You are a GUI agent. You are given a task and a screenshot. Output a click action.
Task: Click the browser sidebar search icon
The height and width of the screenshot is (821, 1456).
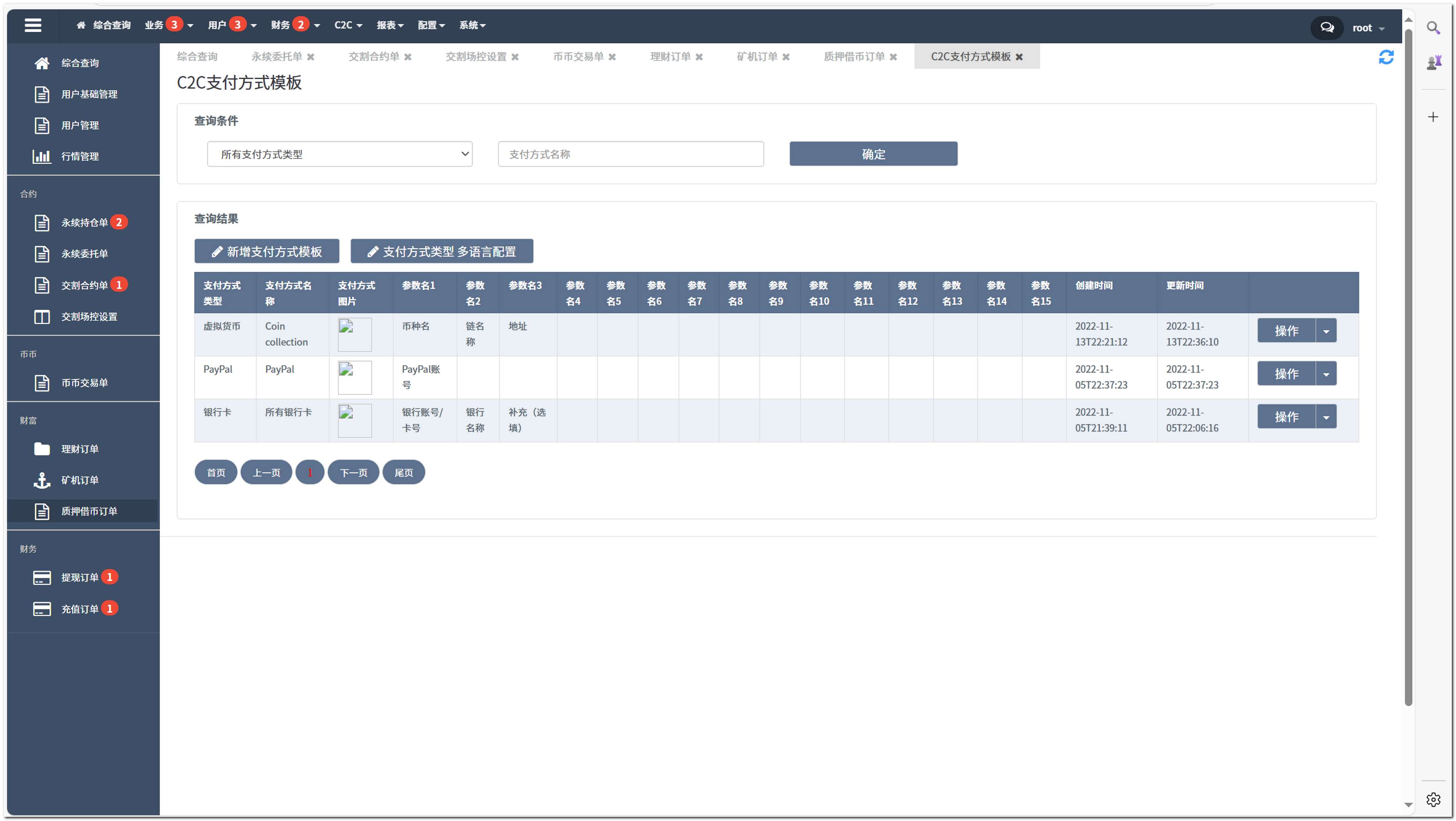click(x=1432, y=28)
